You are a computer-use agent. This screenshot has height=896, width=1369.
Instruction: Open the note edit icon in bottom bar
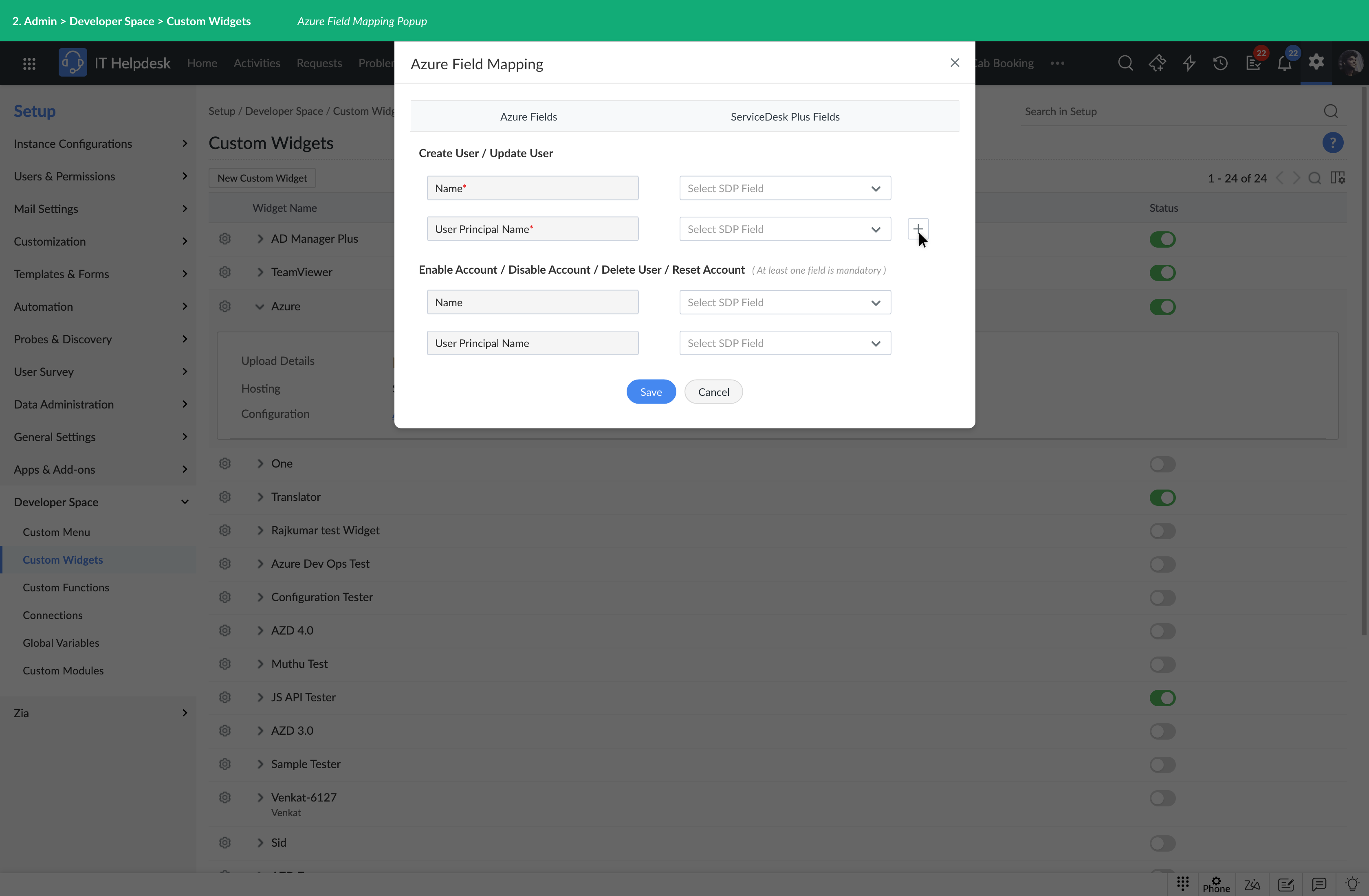coord(1285,885)
